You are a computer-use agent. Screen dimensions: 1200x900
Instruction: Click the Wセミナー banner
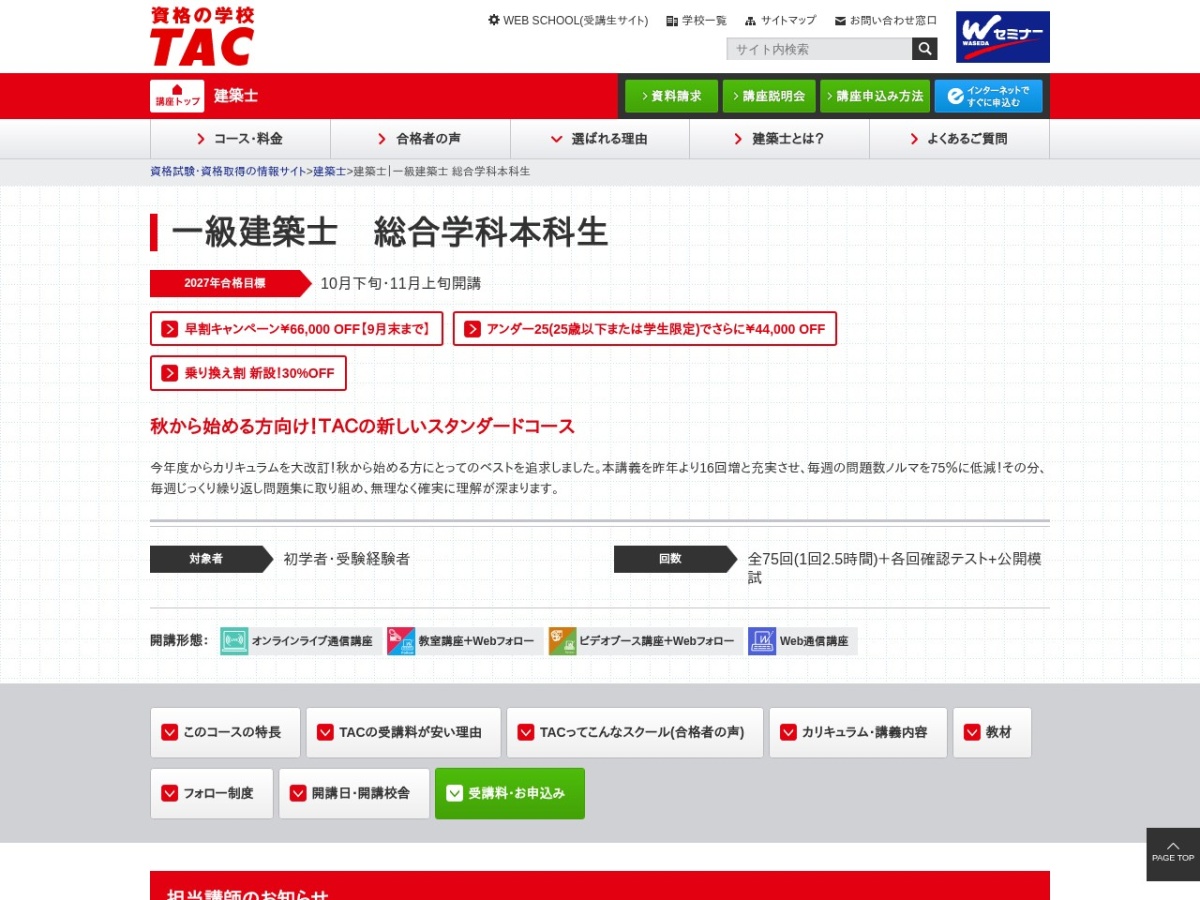point(1003,37)
